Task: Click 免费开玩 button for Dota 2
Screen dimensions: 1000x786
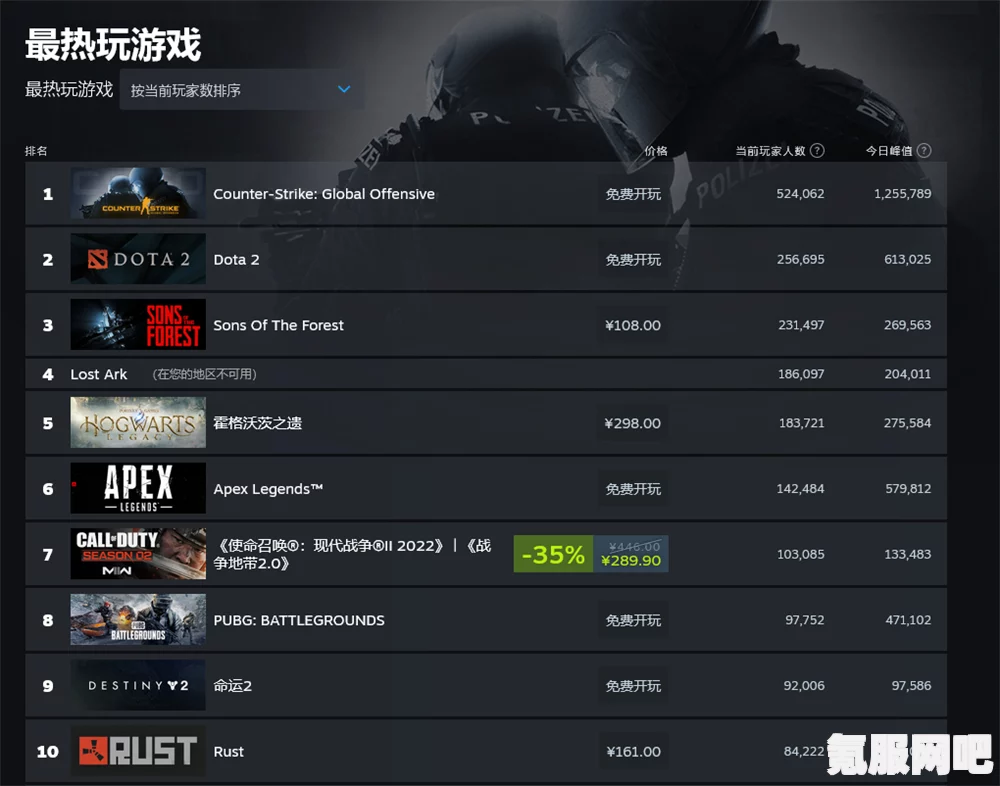Action: pos(633,260)
